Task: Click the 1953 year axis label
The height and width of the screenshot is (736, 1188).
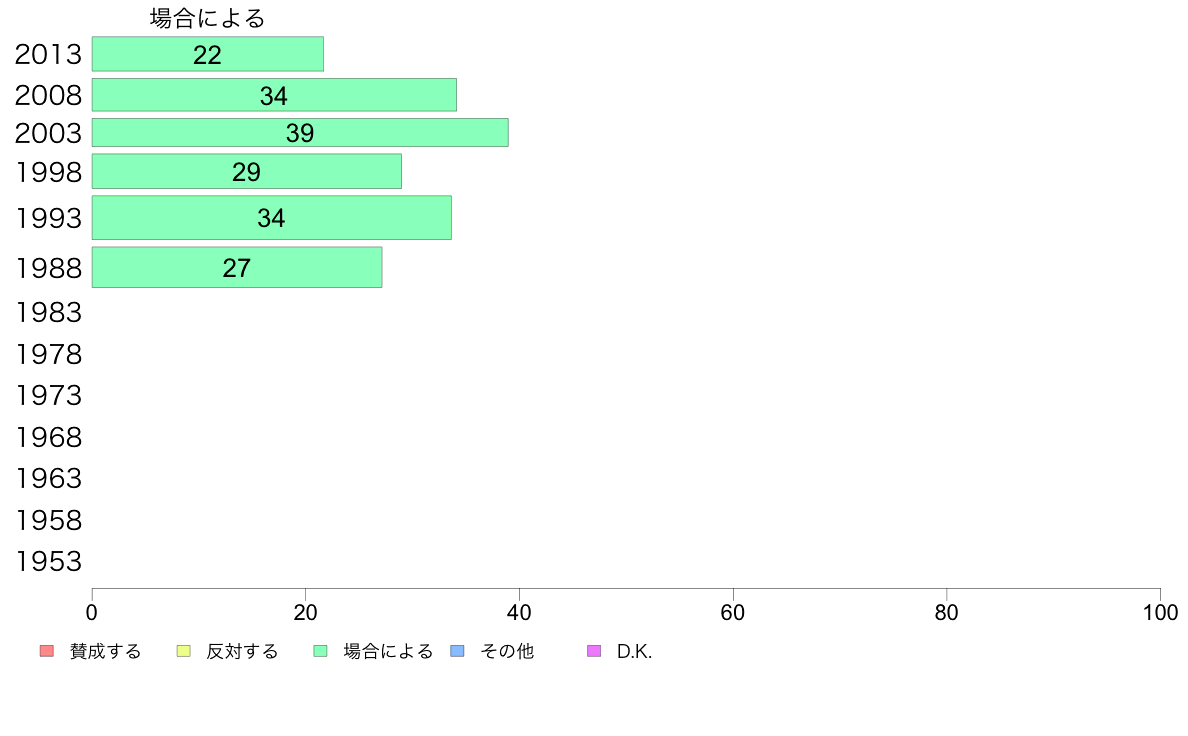Action: (x=48, y=562)
